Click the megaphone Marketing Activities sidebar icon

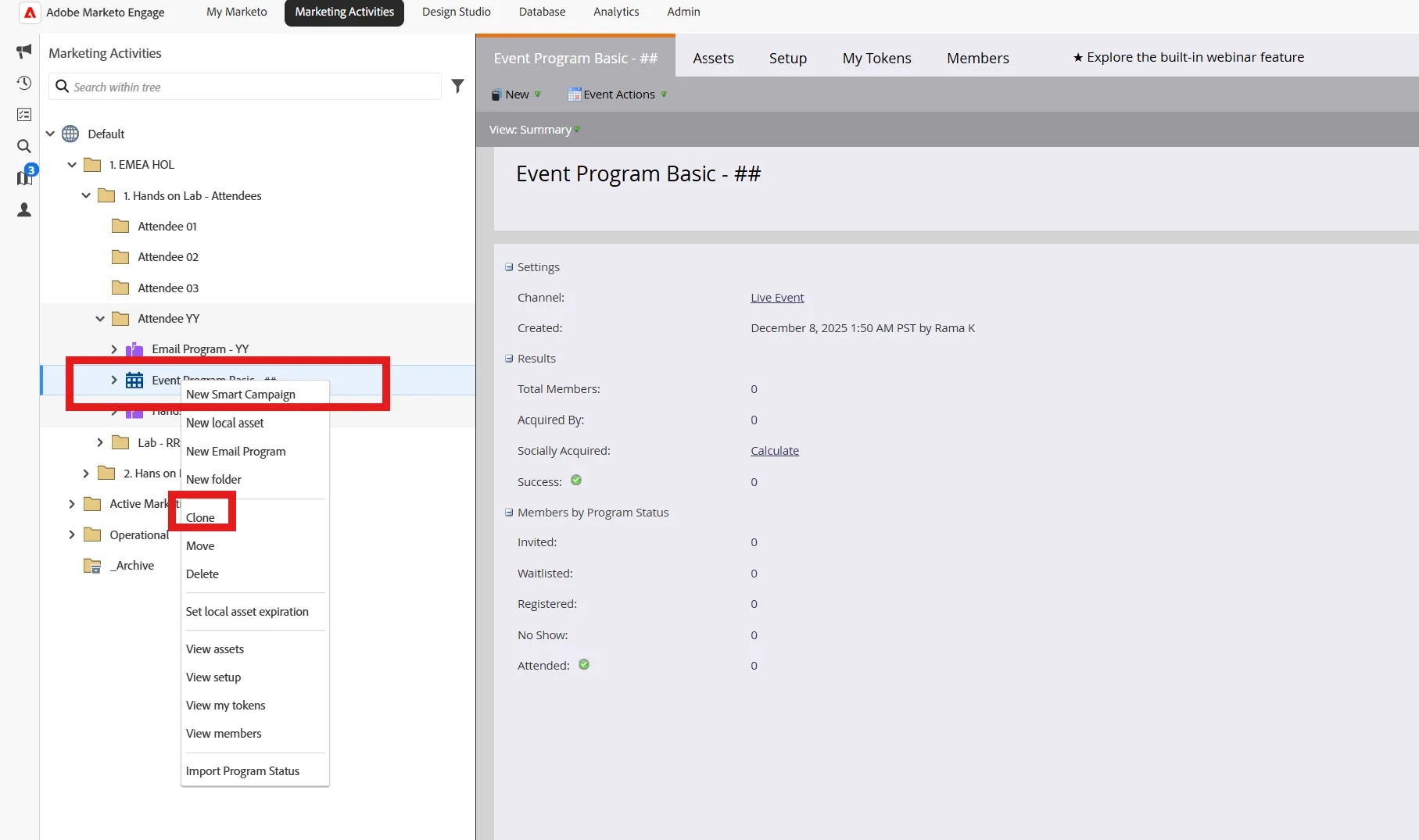click(x=24, y=51)
